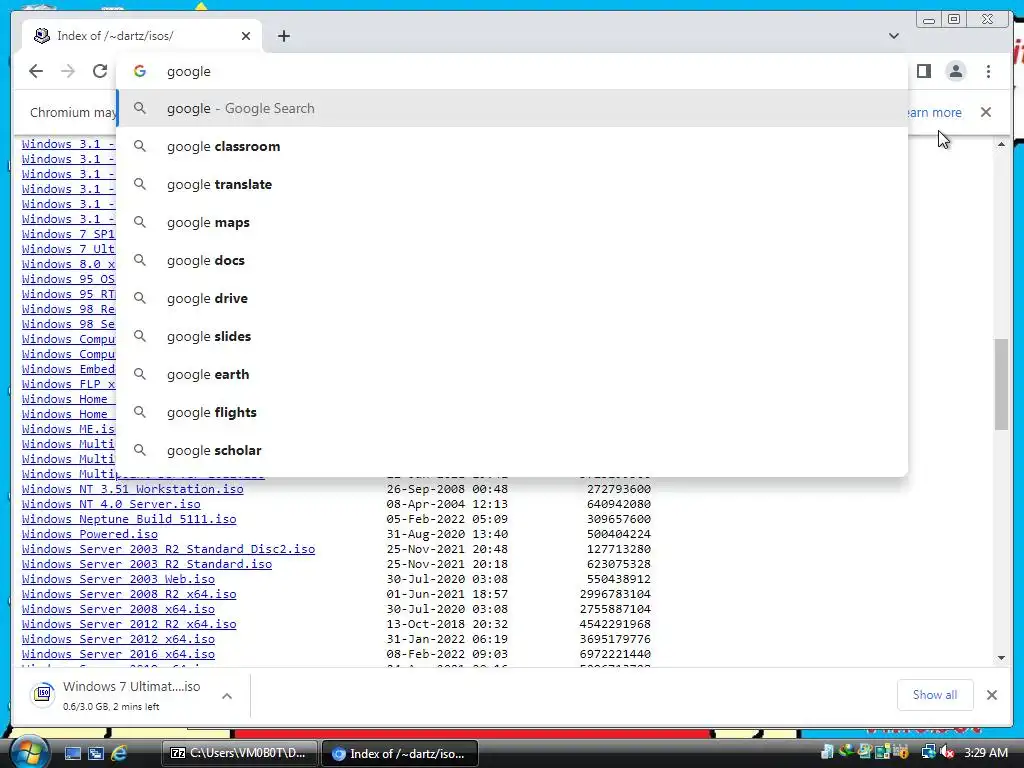Pick the google slides suggestion
This screenshot has width=1024, height=768.
point(512,336)
